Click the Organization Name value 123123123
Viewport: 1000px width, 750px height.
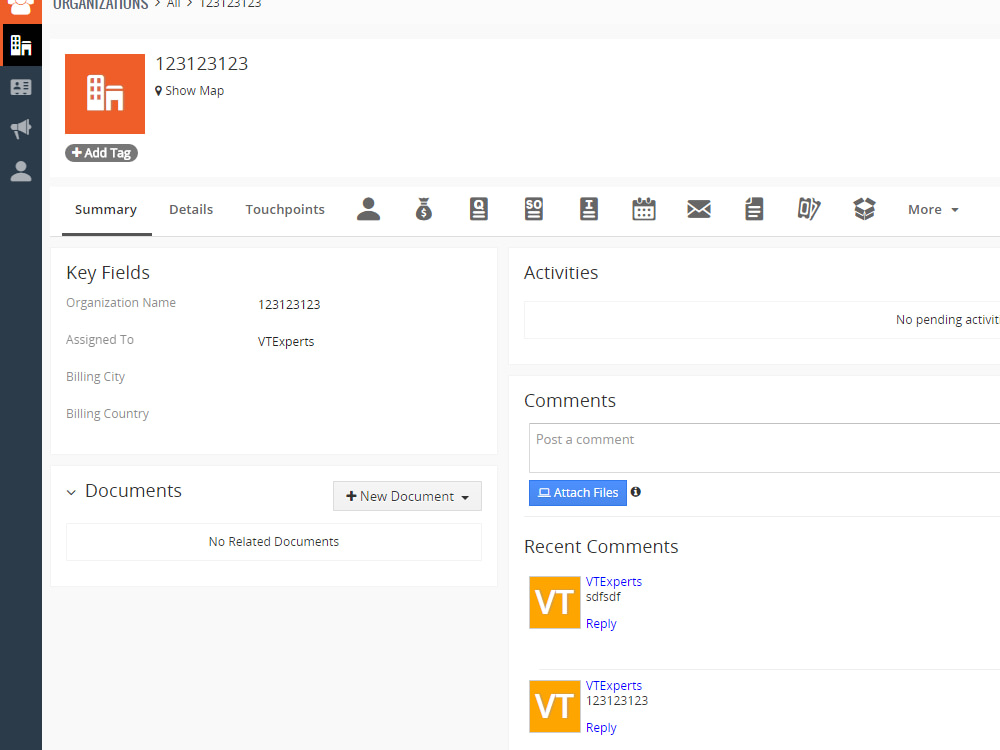289,305
